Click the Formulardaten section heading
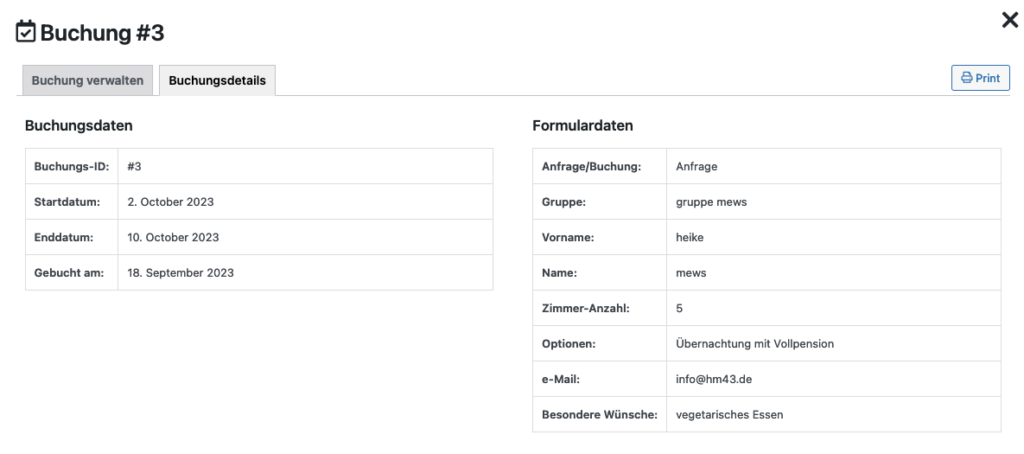The width and height of the screenshot is (1024, 454). click(583, 126)
